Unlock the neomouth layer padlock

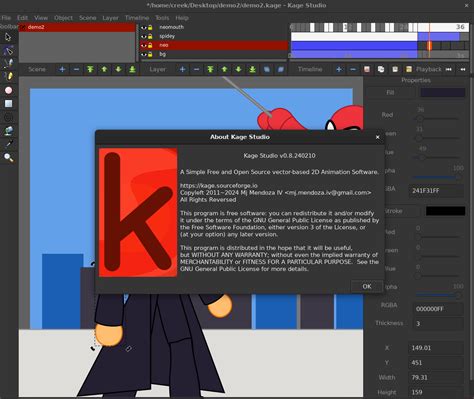pos(150,27)
